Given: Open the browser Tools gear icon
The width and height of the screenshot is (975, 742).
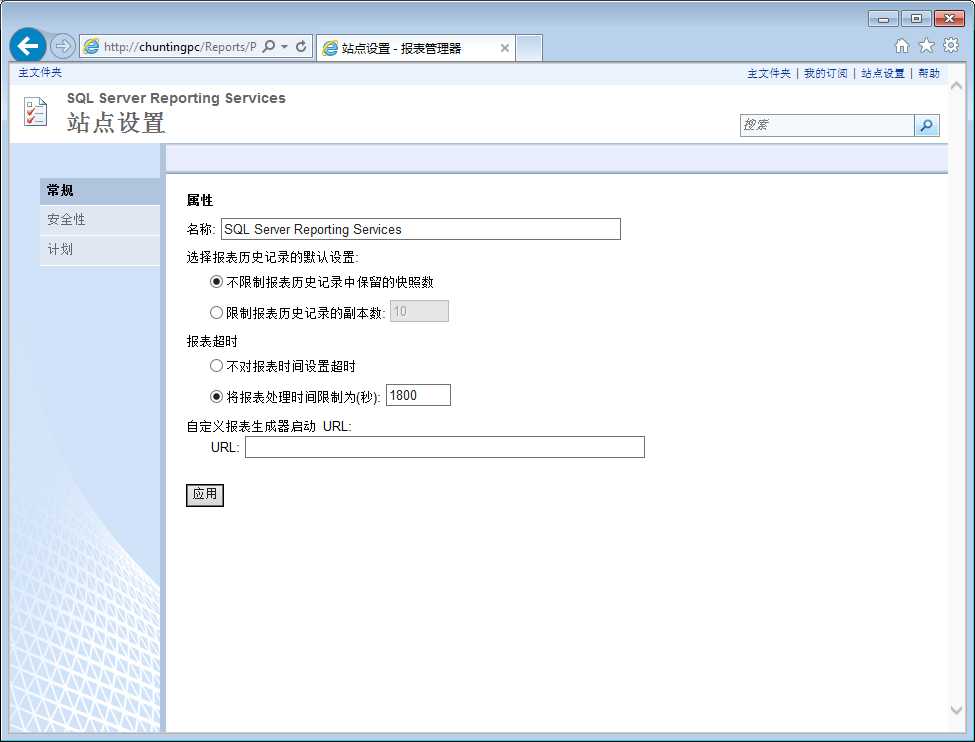Looking at the screenshot, I should pyautogui.click(x=951, y=45).
